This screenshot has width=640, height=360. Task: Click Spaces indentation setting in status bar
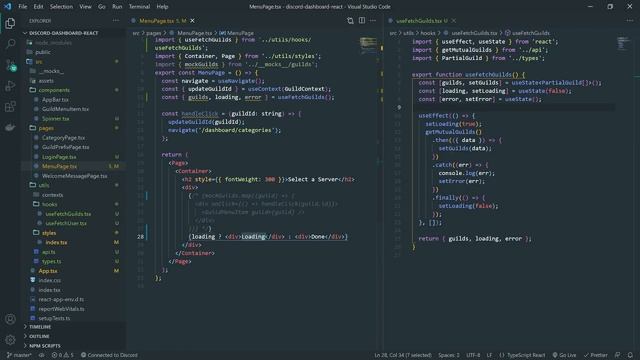pyautogui.click(x=449, y=355)
